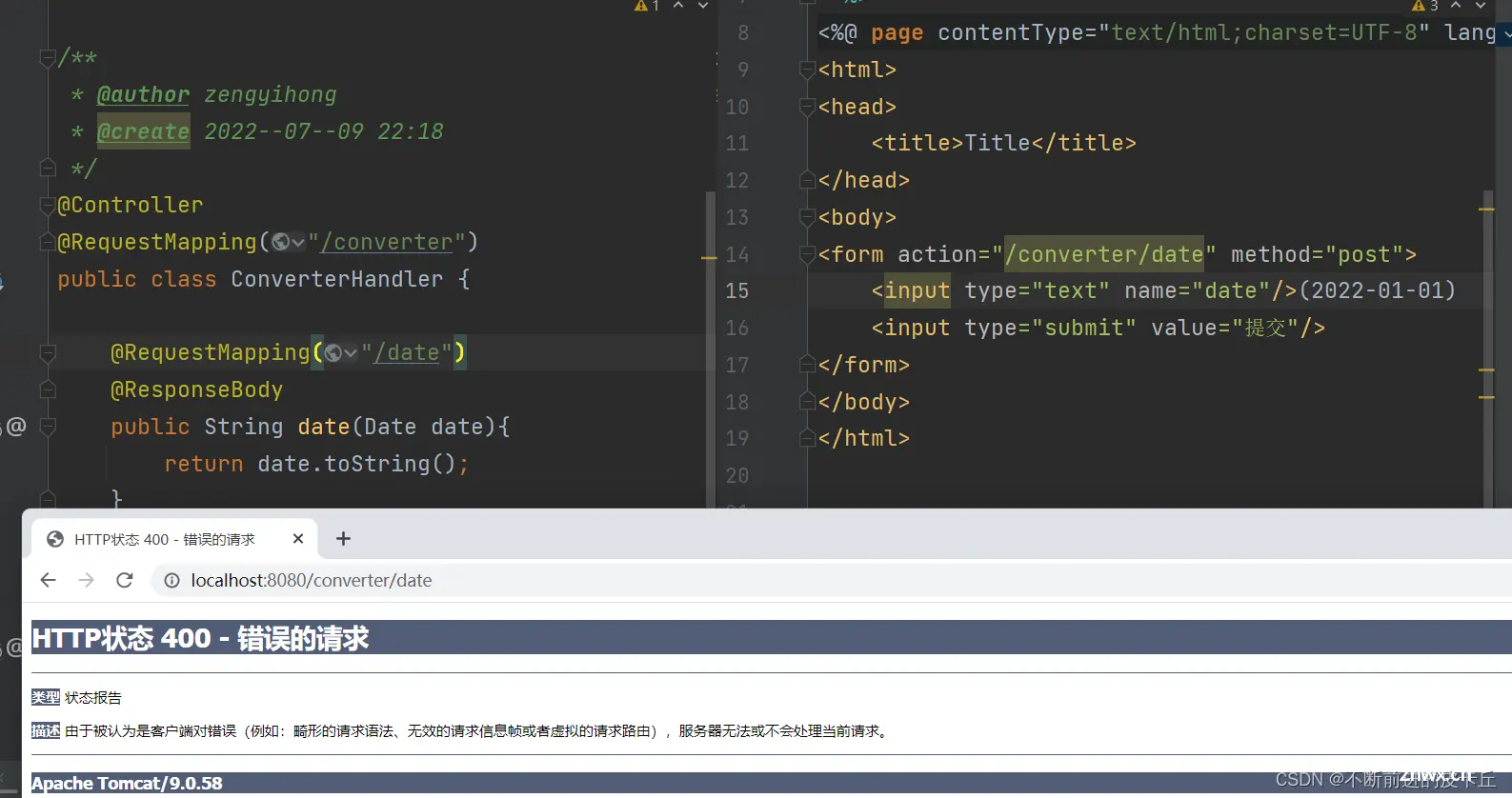
Task: Click the <title>Title</title> line
Action: [1003, 144]
